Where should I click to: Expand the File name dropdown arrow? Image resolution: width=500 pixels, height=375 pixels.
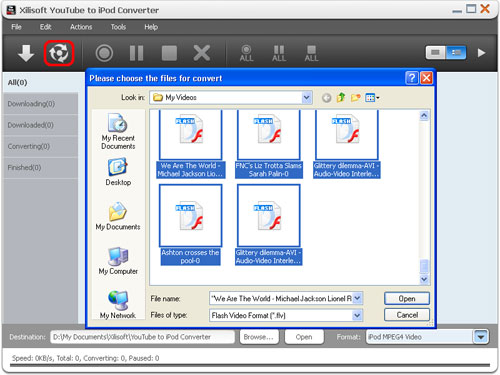click(x=357, y=298)
